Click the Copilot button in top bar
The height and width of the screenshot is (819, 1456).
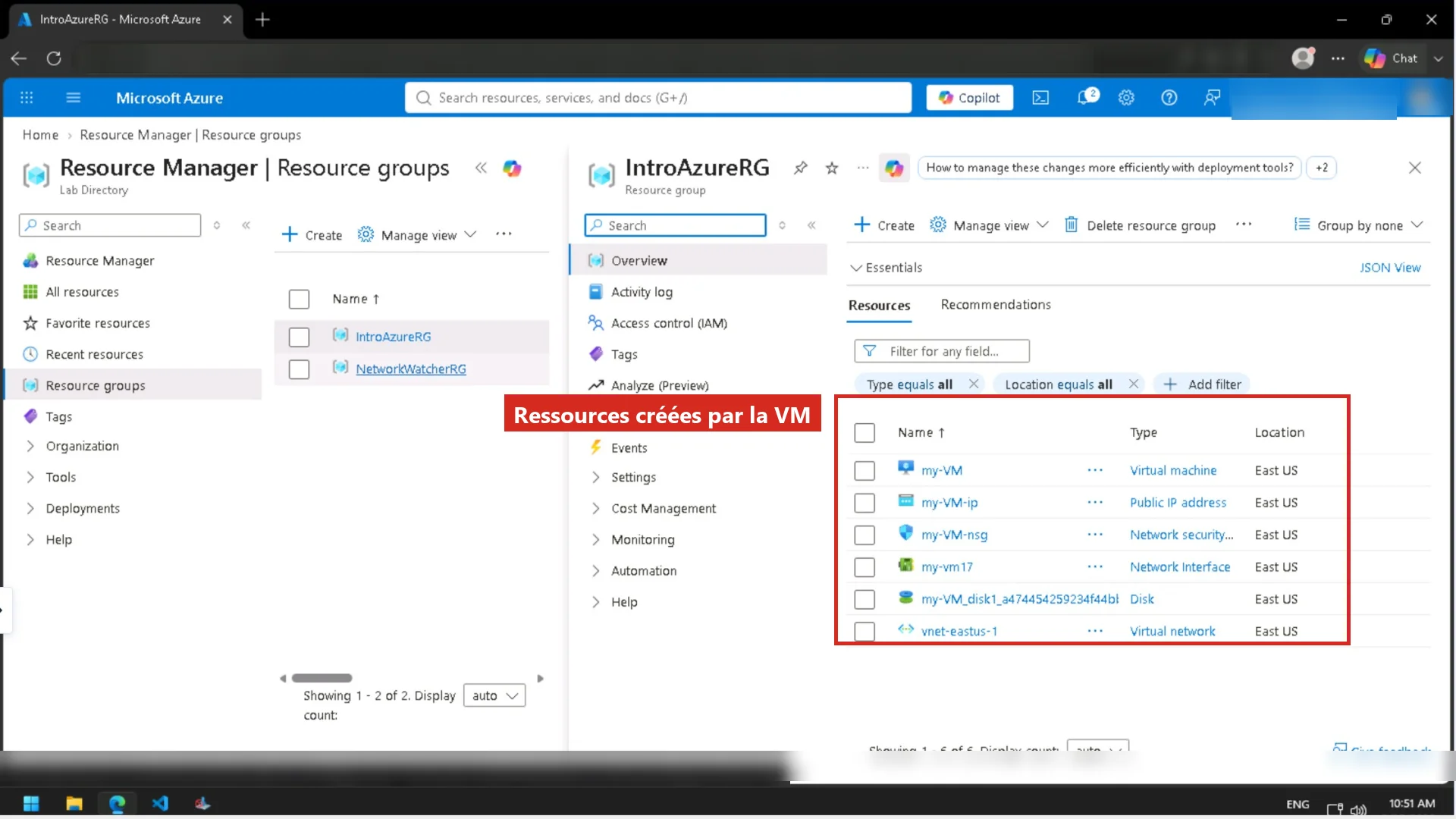tap(969, 98)
